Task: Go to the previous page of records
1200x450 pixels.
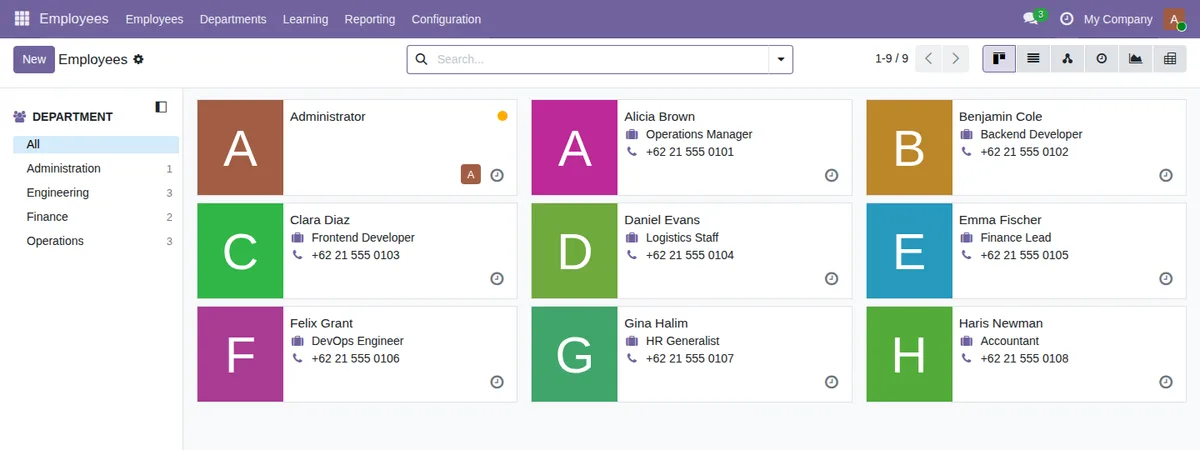Action: [x=929, y=59]
